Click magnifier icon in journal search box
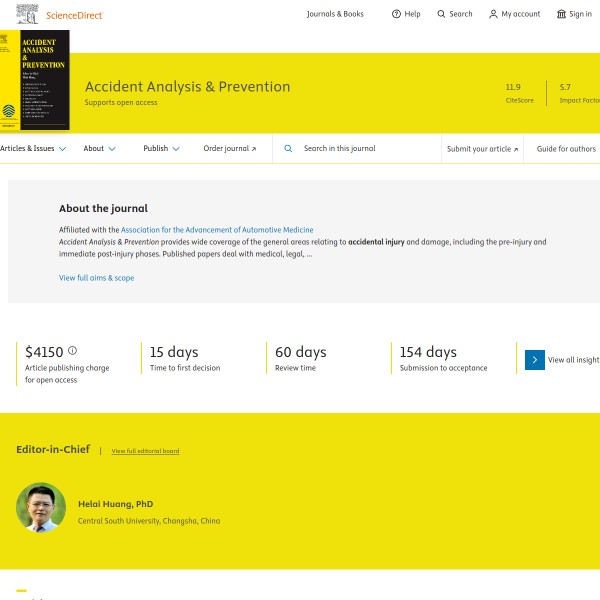The image size is (600, 600). 288,149
